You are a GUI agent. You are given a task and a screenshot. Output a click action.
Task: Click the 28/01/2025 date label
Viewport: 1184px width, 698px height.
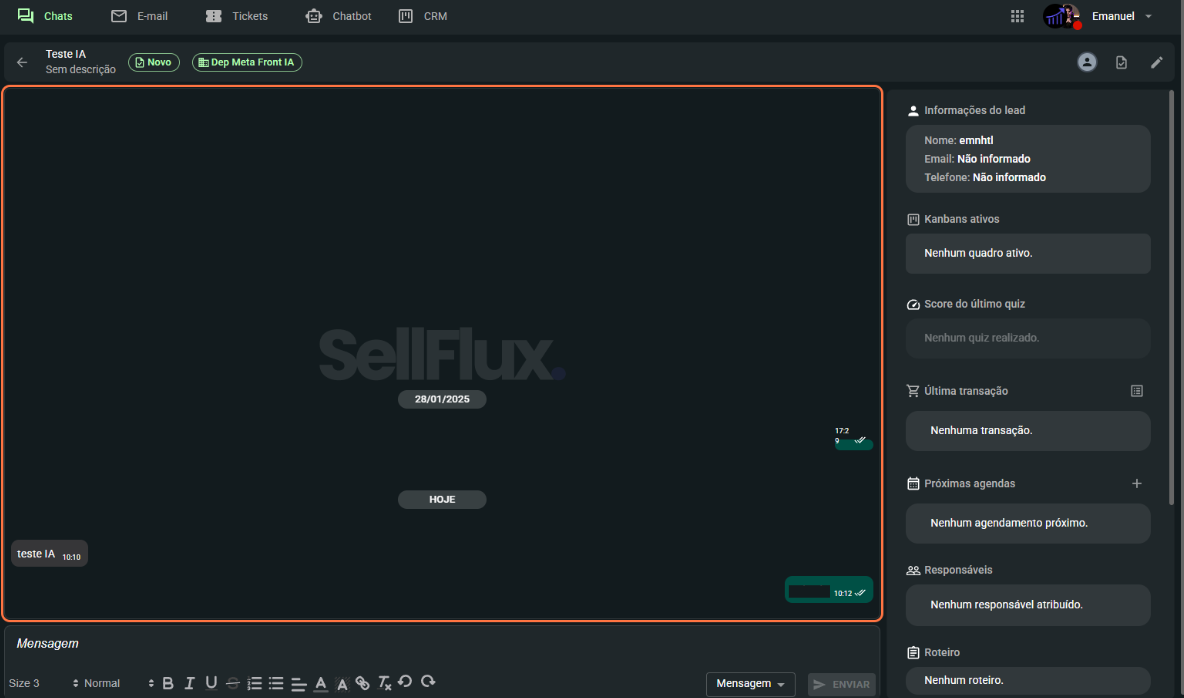point(442,399)
